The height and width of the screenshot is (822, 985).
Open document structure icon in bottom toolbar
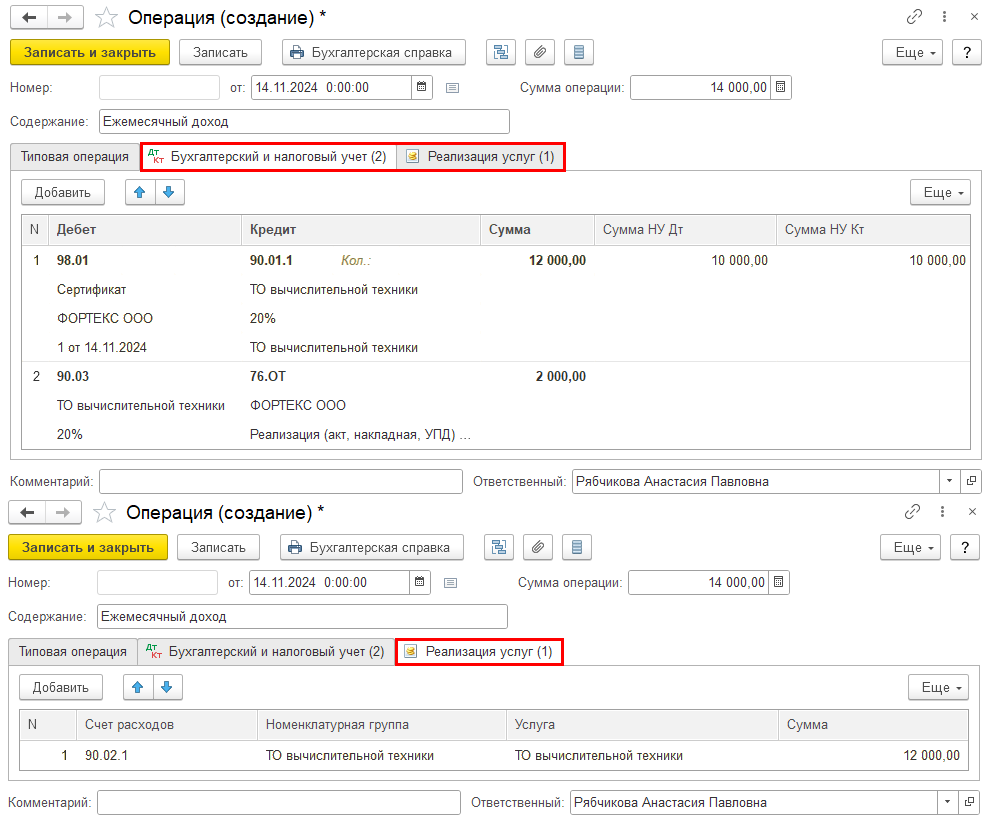click(499, 548)
